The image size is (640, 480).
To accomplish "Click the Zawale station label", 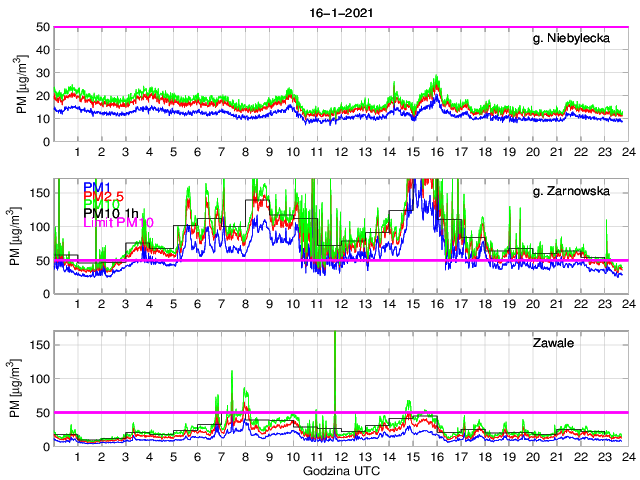I will pos(553,343).
